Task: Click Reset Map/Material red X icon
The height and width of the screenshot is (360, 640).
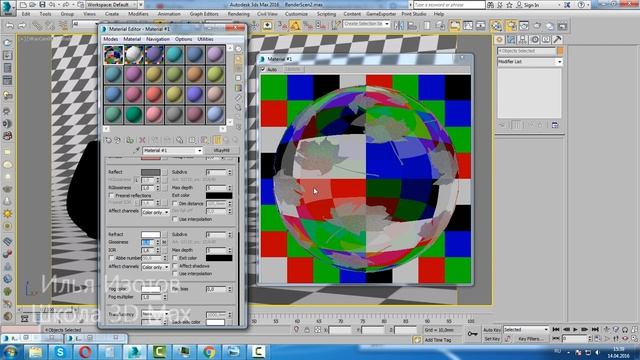Action: pyautogui.click(x=142, y=140)
